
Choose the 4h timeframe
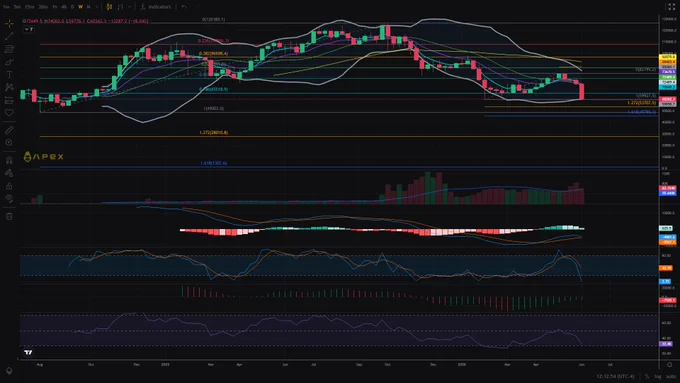point(64,7)
